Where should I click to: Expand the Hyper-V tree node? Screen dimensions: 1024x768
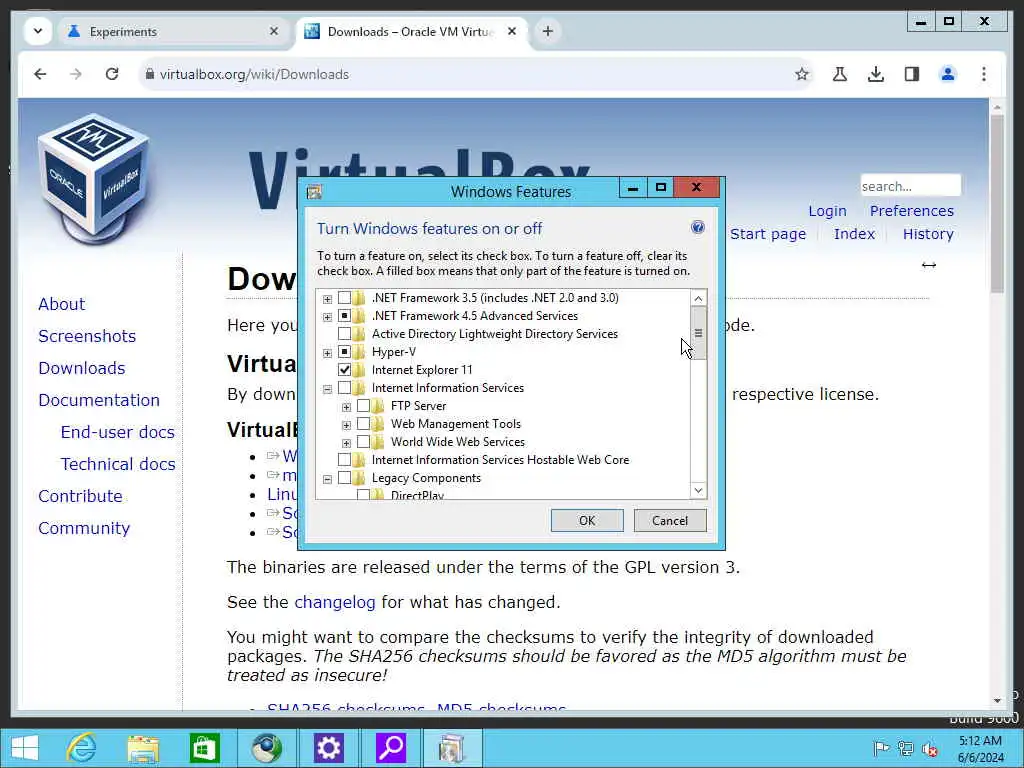point(327,353)
